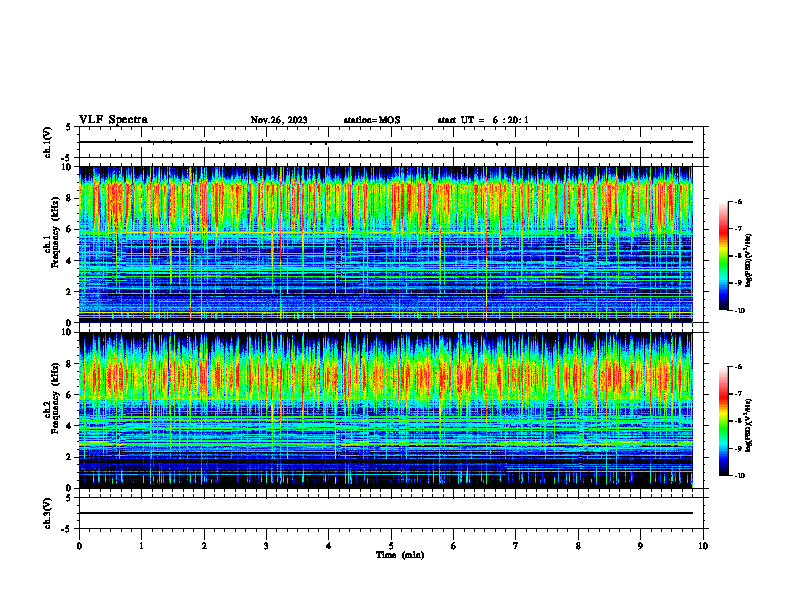The height and width of the screenshot is (612, 792).
Task: Click time axis tick label "1"
Action: click(141, 546)
